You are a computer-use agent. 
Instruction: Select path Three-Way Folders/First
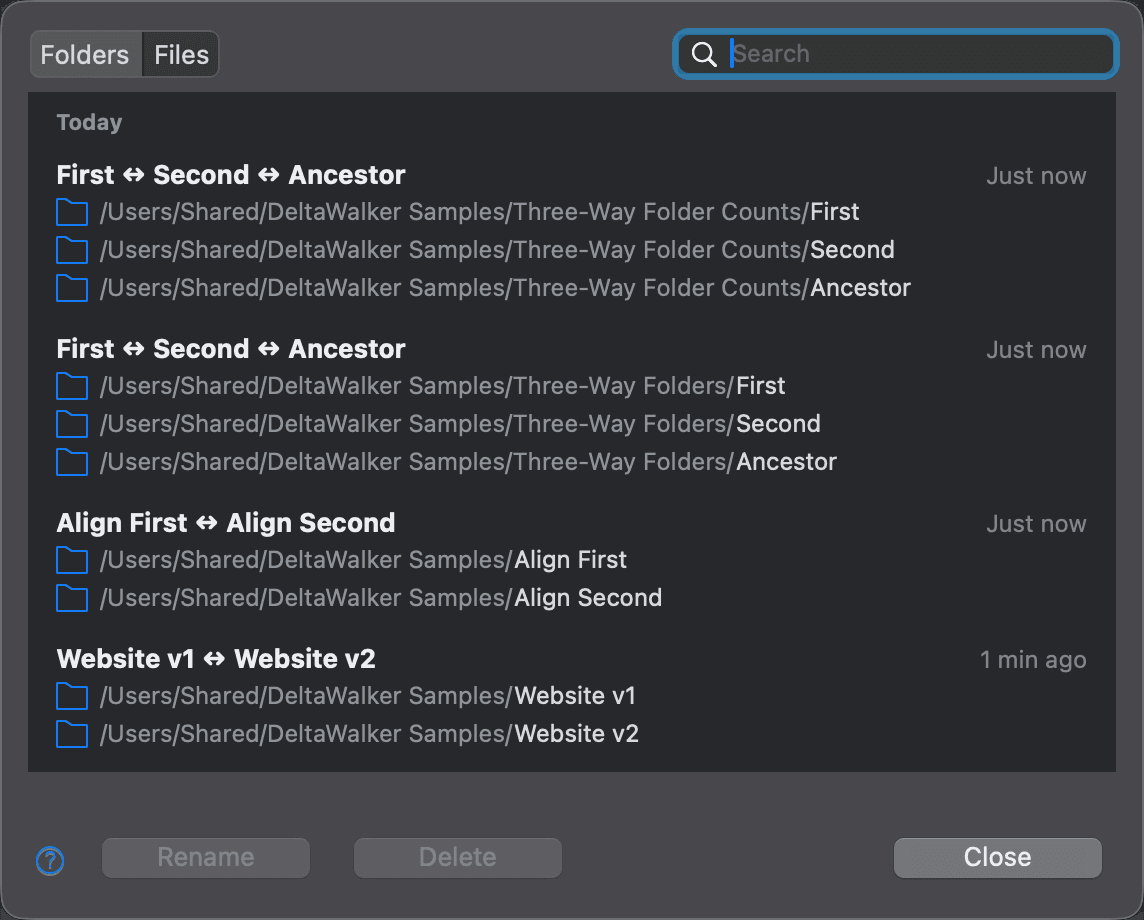(x=443, y=385)
